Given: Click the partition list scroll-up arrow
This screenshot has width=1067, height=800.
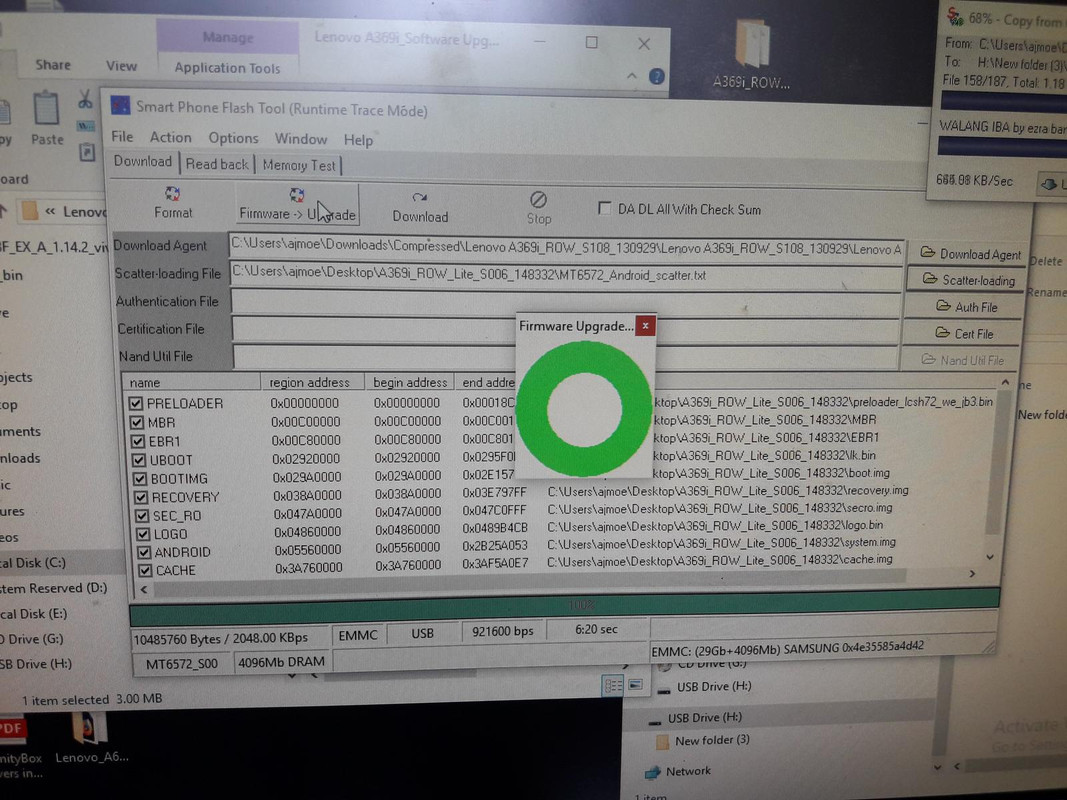Looking at the screenshot, I should point(1005,383).
